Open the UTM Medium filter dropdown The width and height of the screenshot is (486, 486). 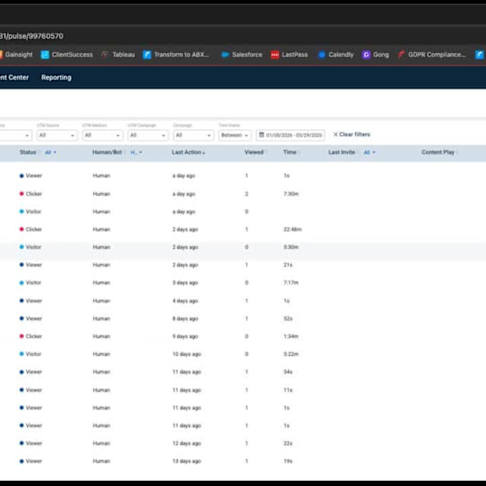[x=102, y=135]
